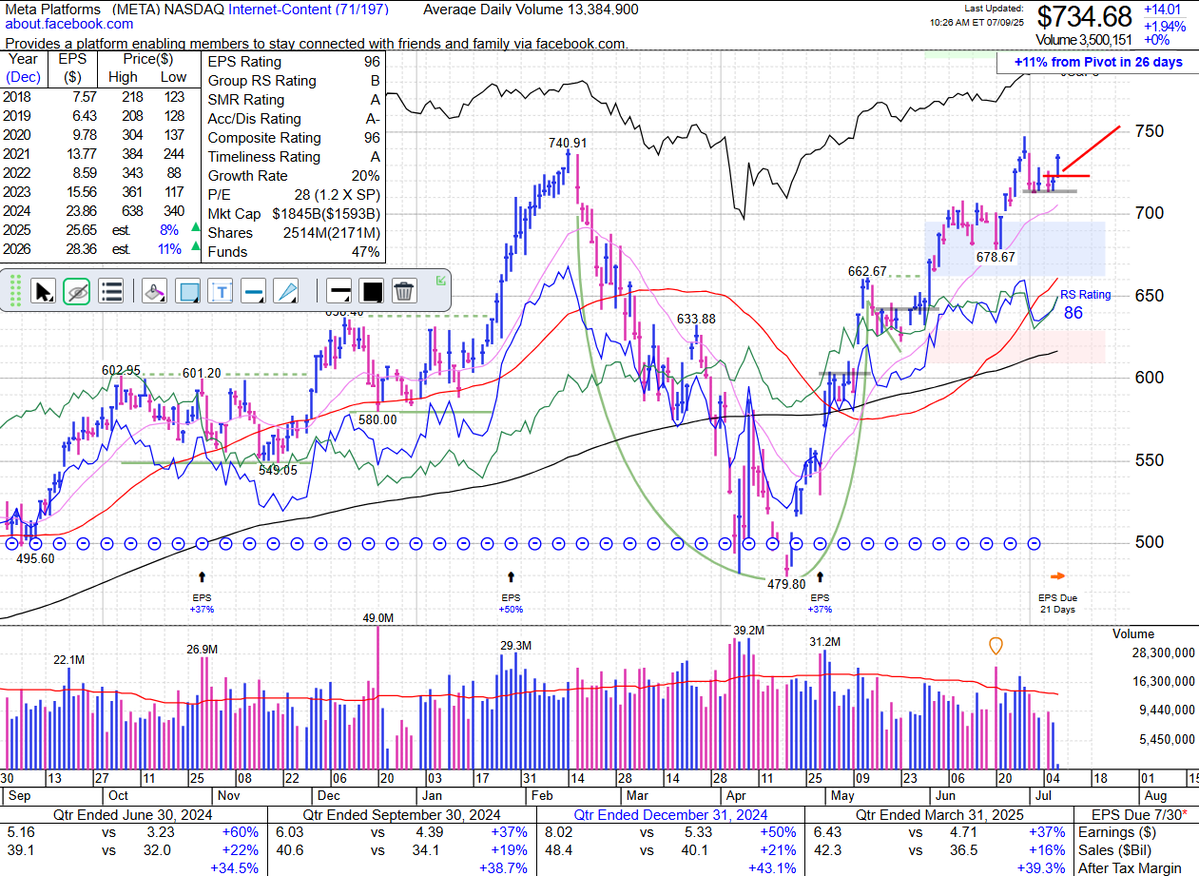Click the trash can delete icon
Screen dimensions: 1199x876
click(404, 291)
